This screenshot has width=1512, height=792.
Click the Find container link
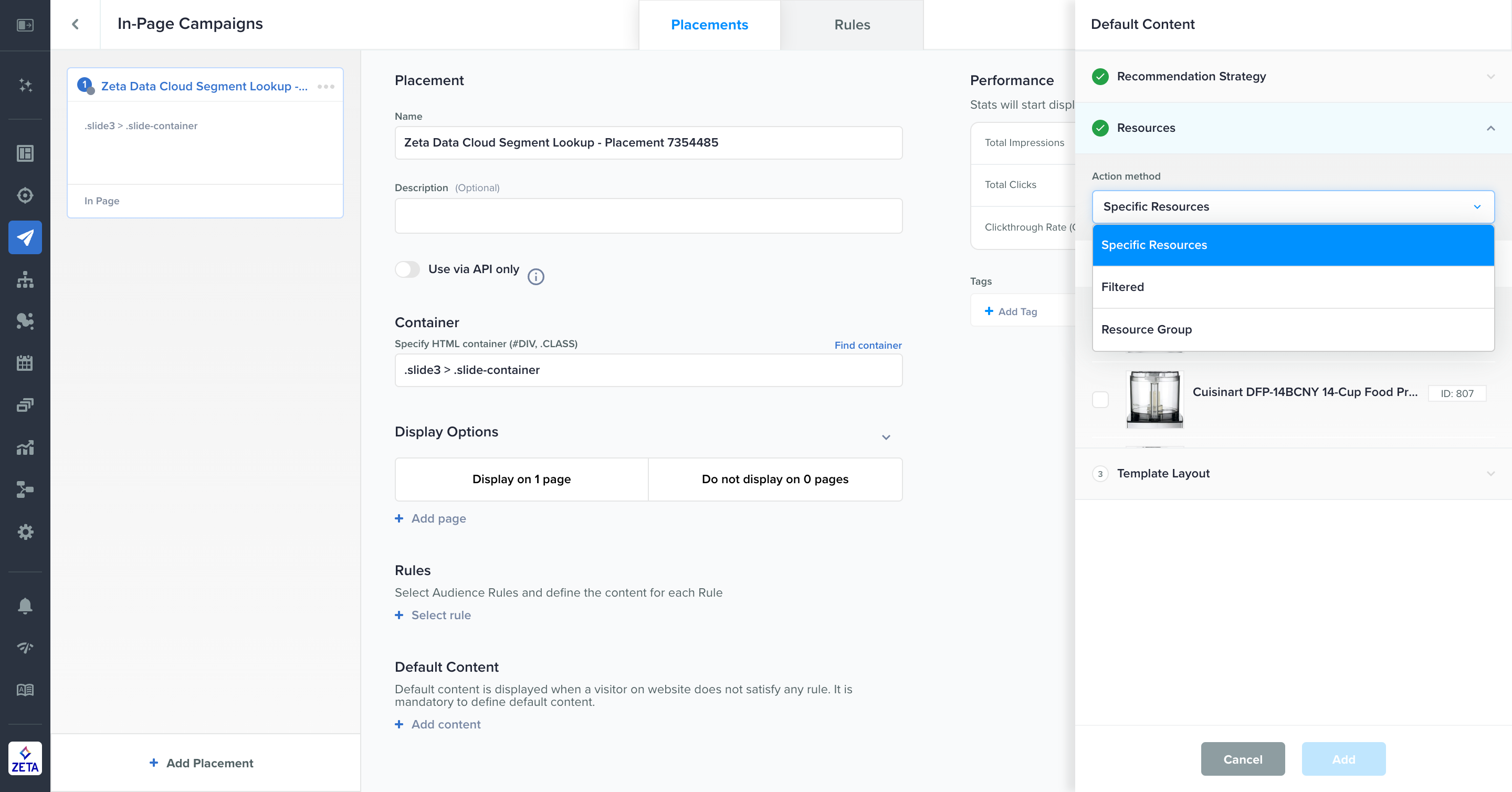pos(867,345)
